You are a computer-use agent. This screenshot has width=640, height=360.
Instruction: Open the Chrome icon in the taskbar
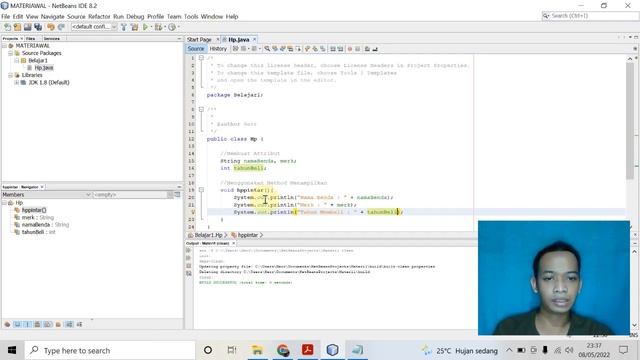click(x=283, y=350)
